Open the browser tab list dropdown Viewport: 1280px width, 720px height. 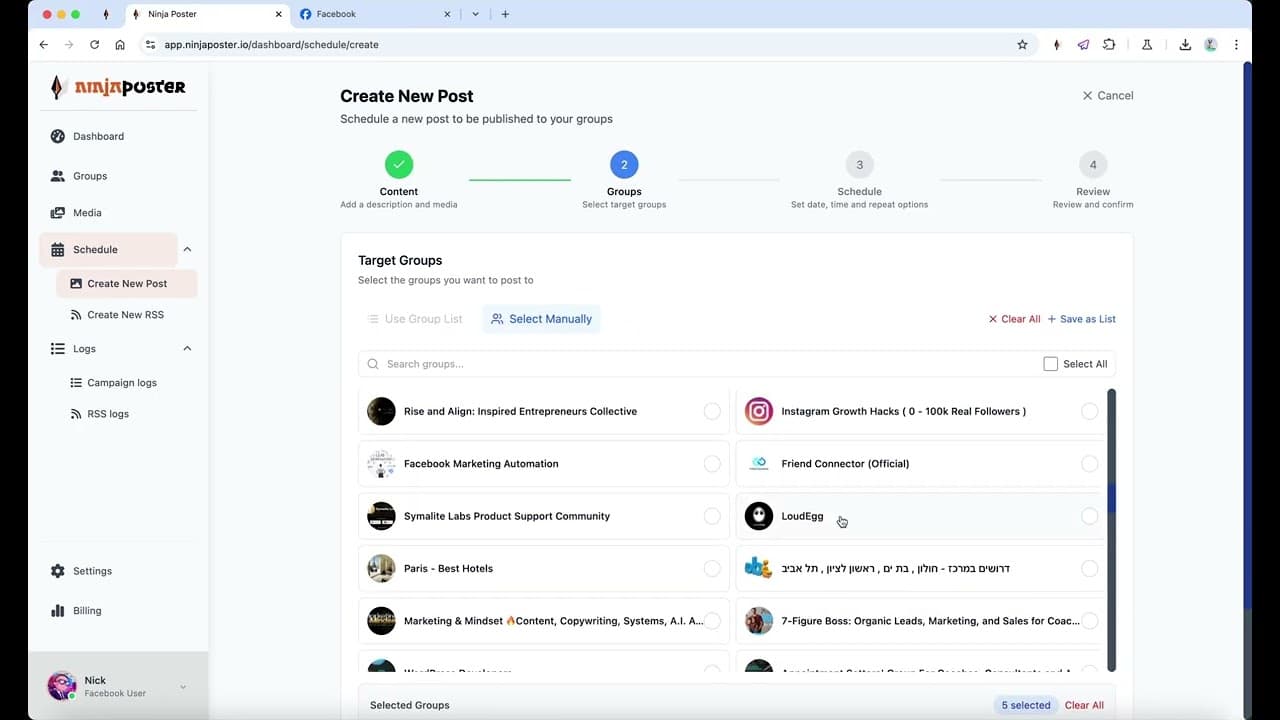coord(475,14)
